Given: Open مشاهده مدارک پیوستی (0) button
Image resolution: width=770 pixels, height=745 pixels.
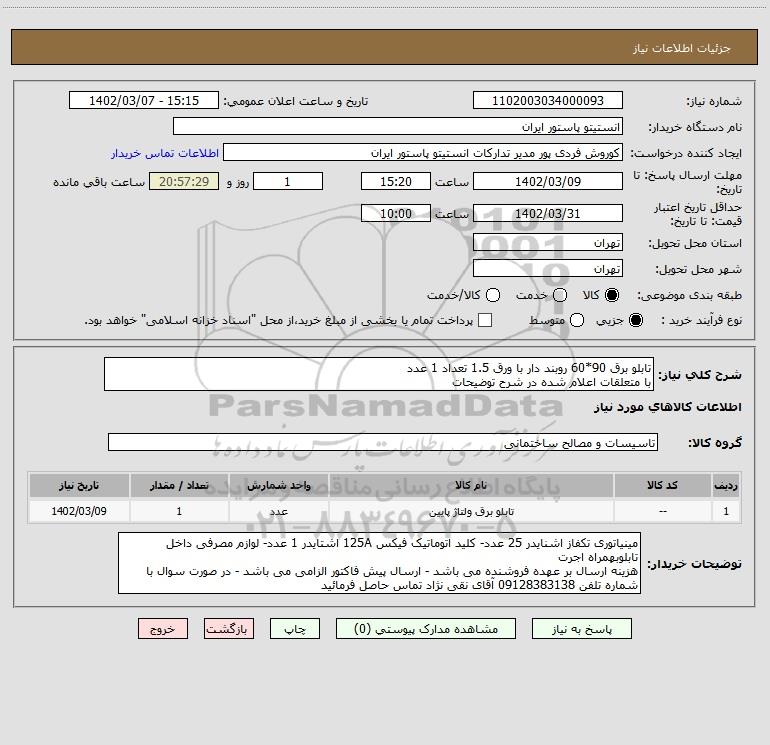Looking at the screenshot, I should 426,629.
